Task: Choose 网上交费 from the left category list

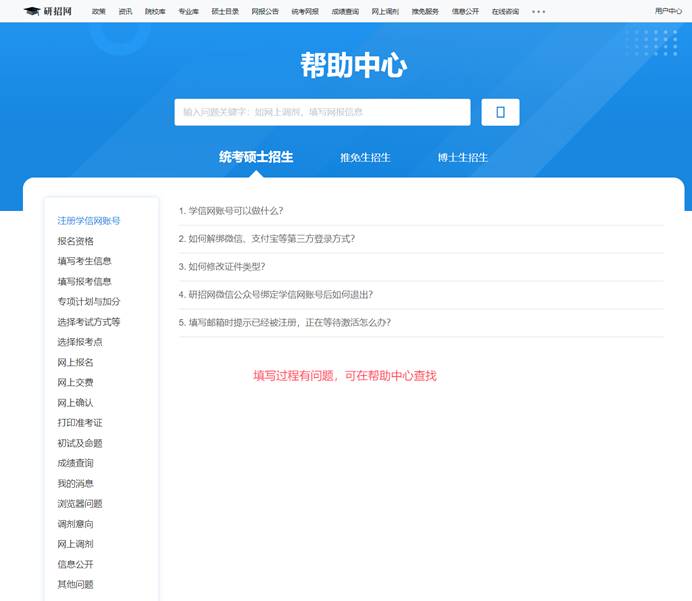Action: tap(76, 382)
